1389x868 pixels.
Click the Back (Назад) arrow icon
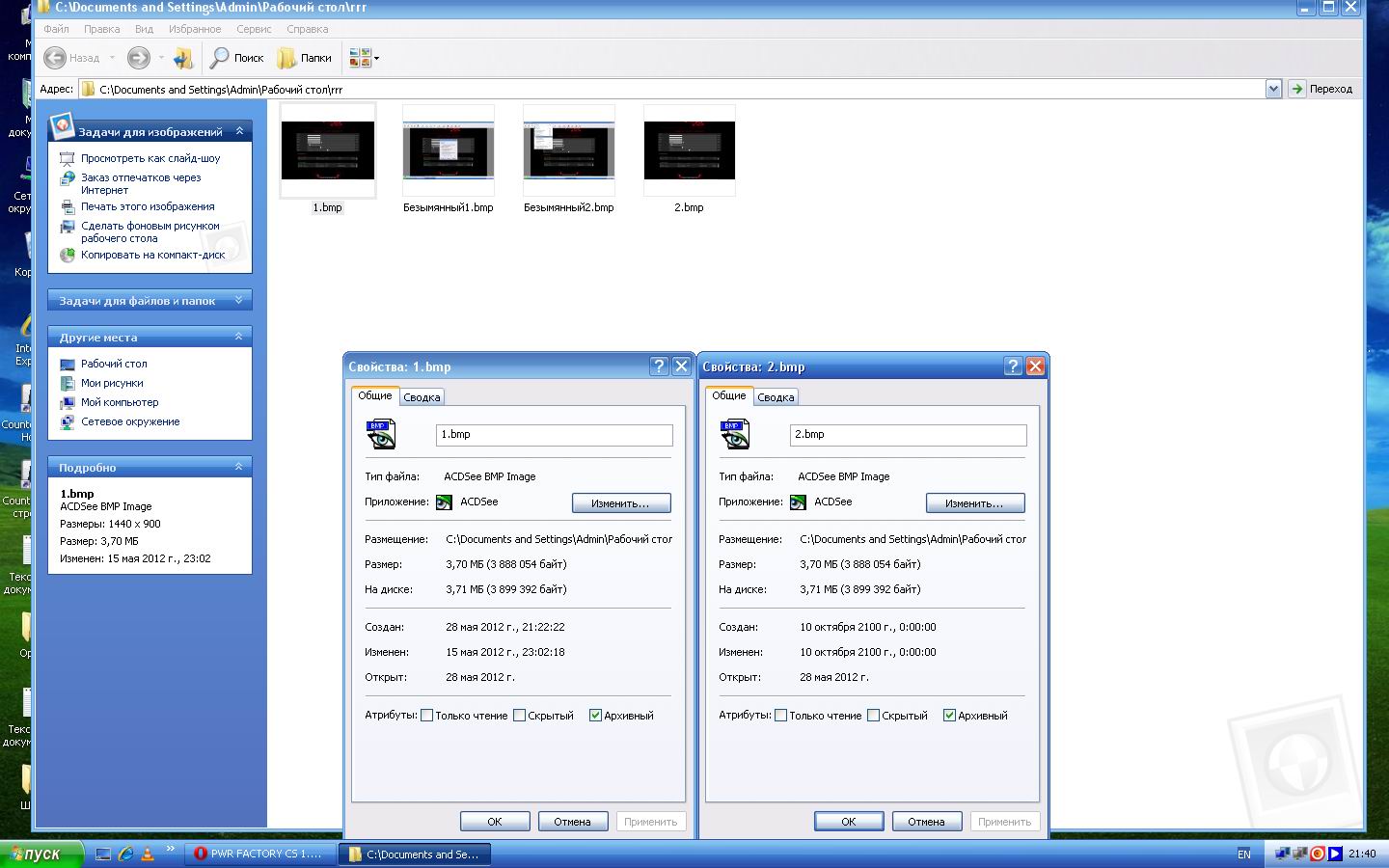click(56, 58)
